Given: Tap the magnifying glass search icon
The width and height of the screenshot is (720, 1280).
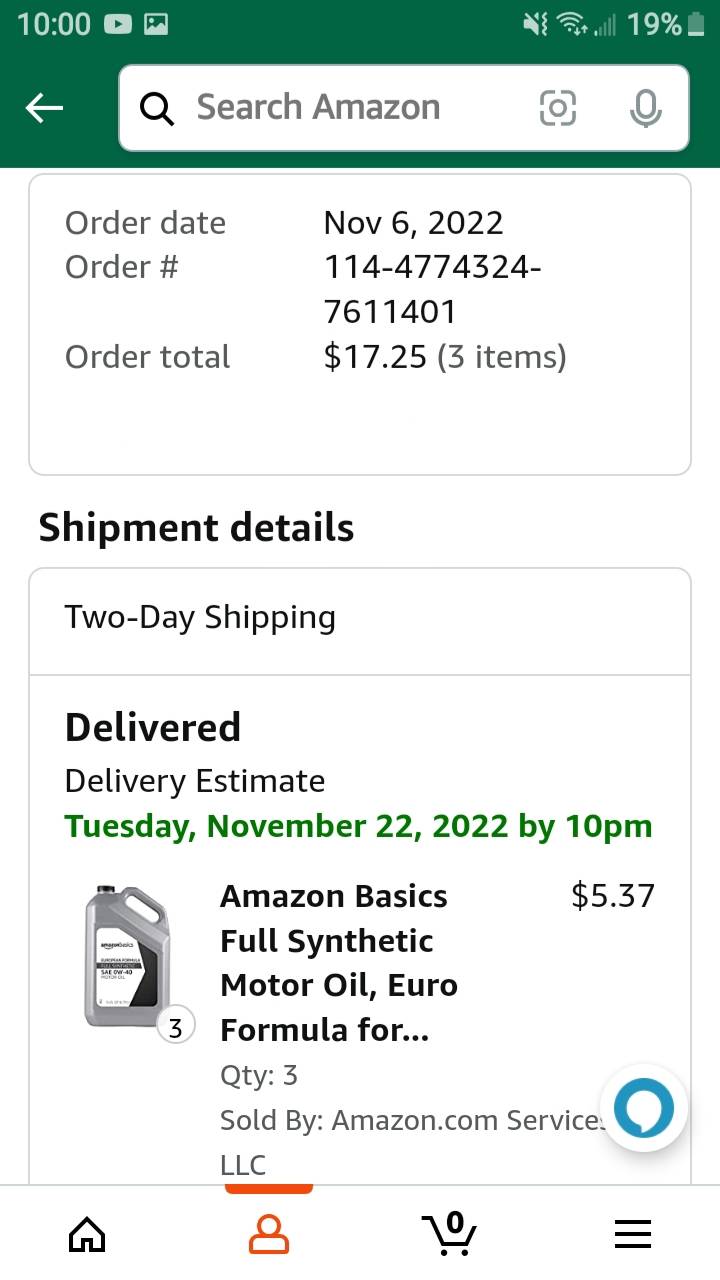Looking at the screenshot, I should pyautogui.click(x=157, y=108).
